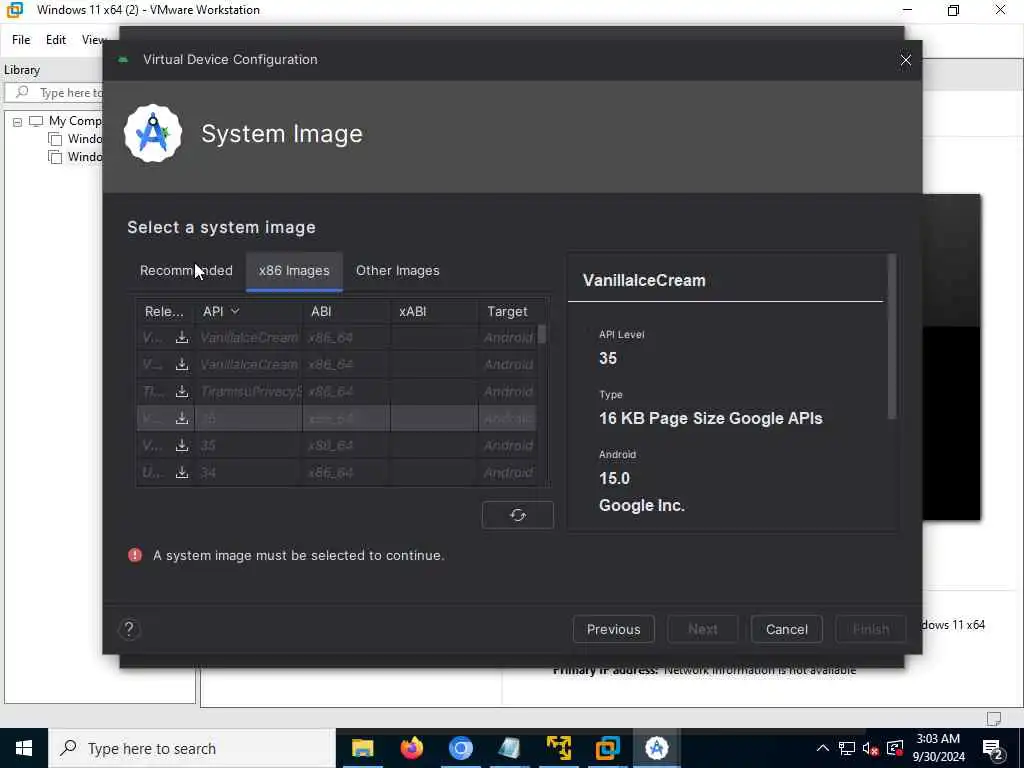Click 'A system image must be selected' message

(x=298, y=555)
